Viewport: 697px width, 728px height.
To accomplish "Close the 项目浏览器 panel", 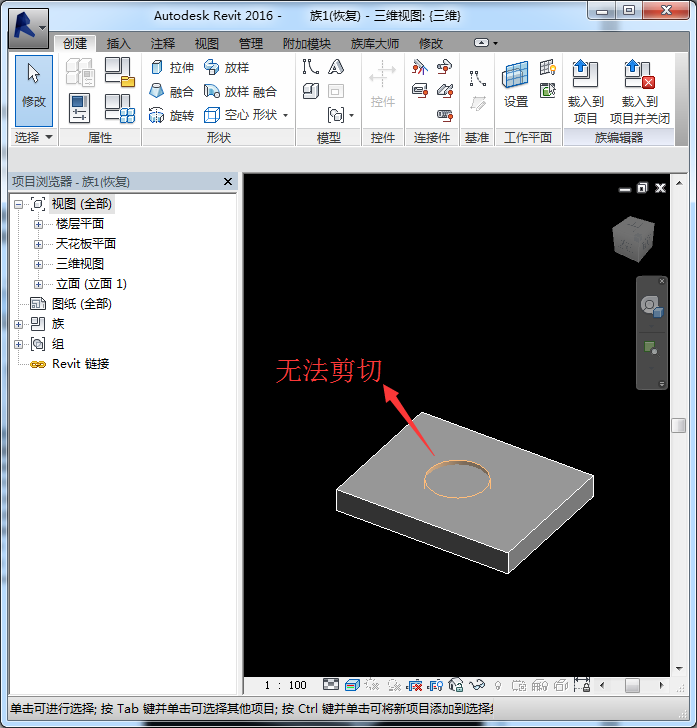I will coord(228,182).
